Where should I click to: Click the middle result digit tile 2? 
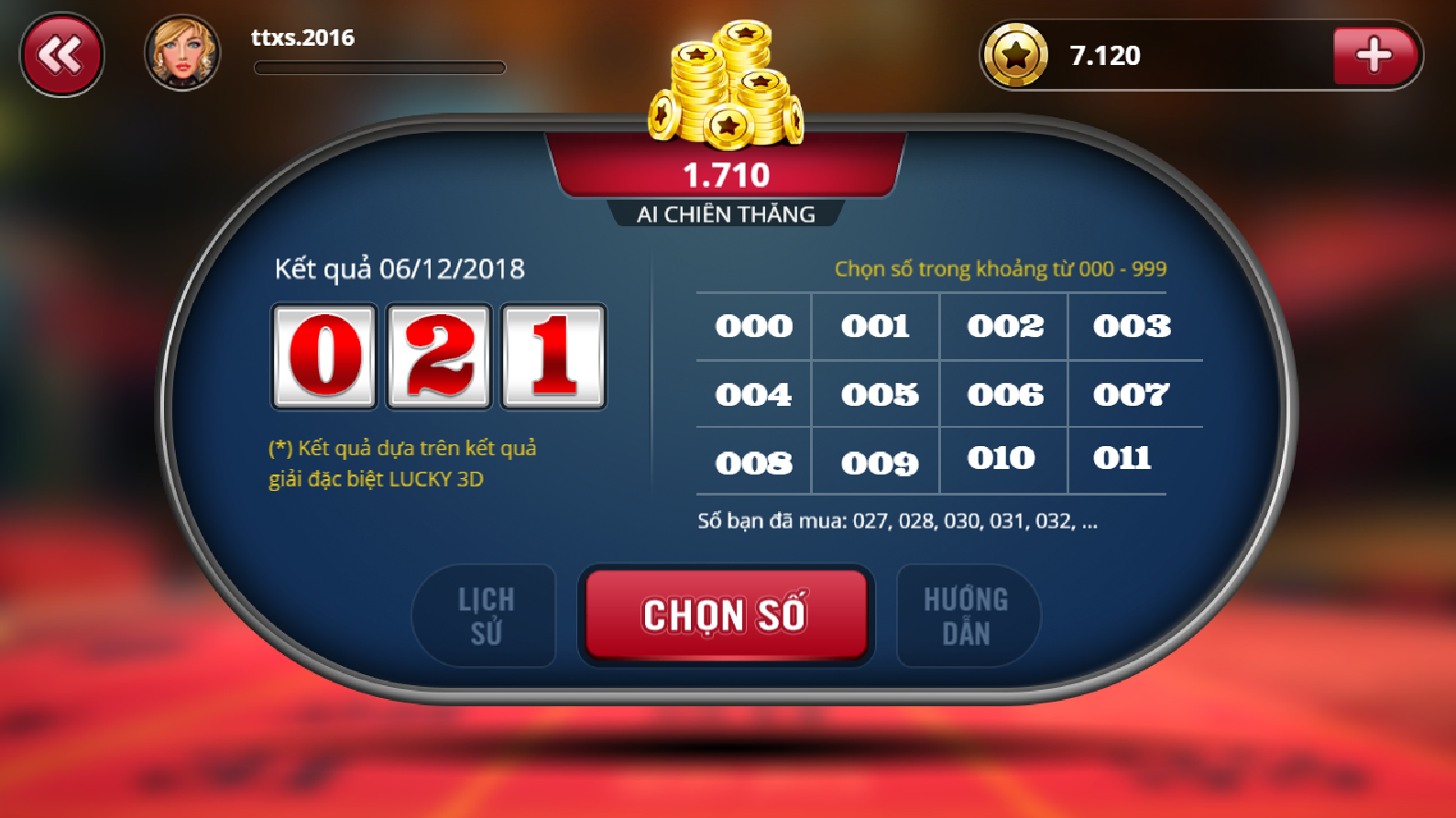439,356
